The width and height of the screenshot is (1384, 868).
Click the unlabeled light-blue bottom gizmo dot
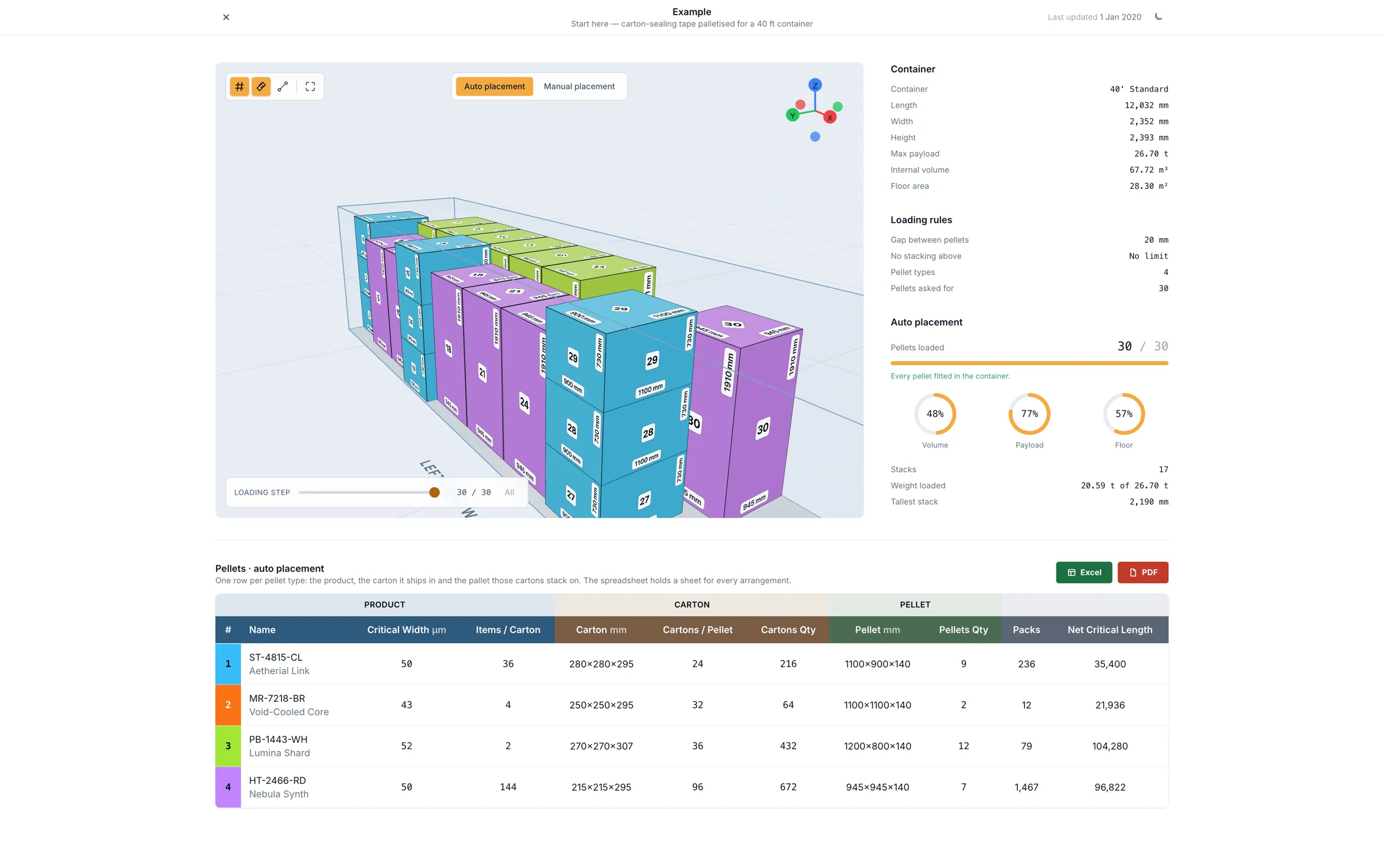point(815,137)
